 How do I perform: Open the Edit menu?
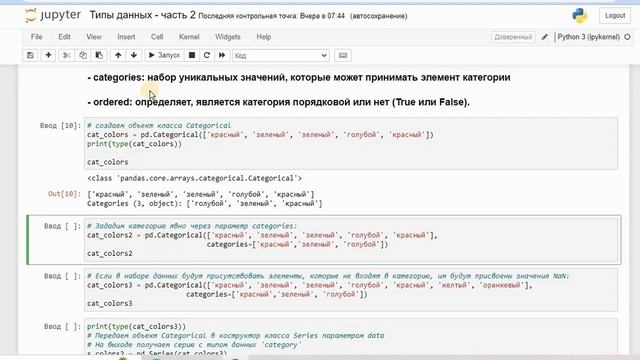click(64, 37)
